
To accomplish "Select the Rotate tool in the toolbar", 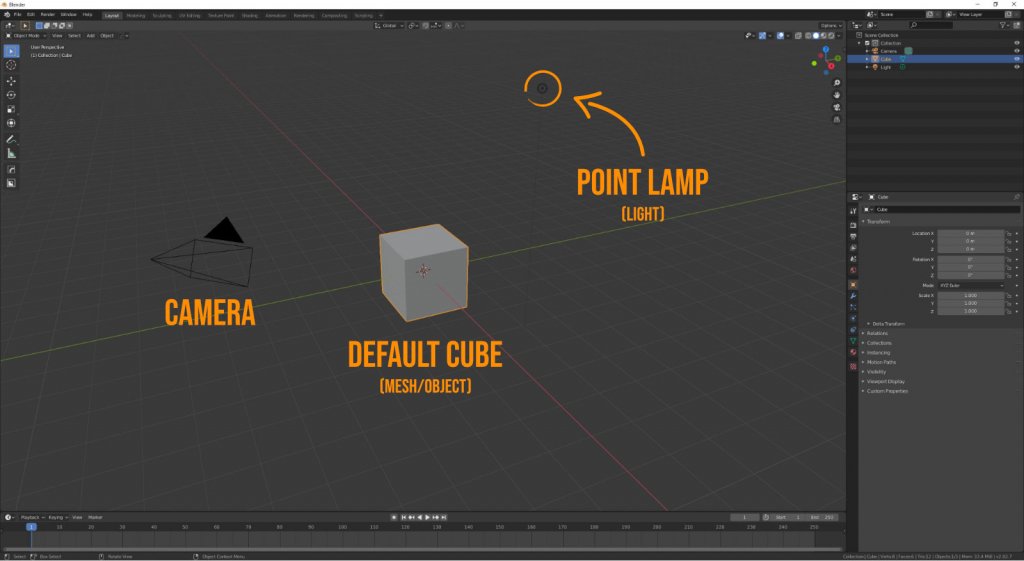I will pos(12,95).
